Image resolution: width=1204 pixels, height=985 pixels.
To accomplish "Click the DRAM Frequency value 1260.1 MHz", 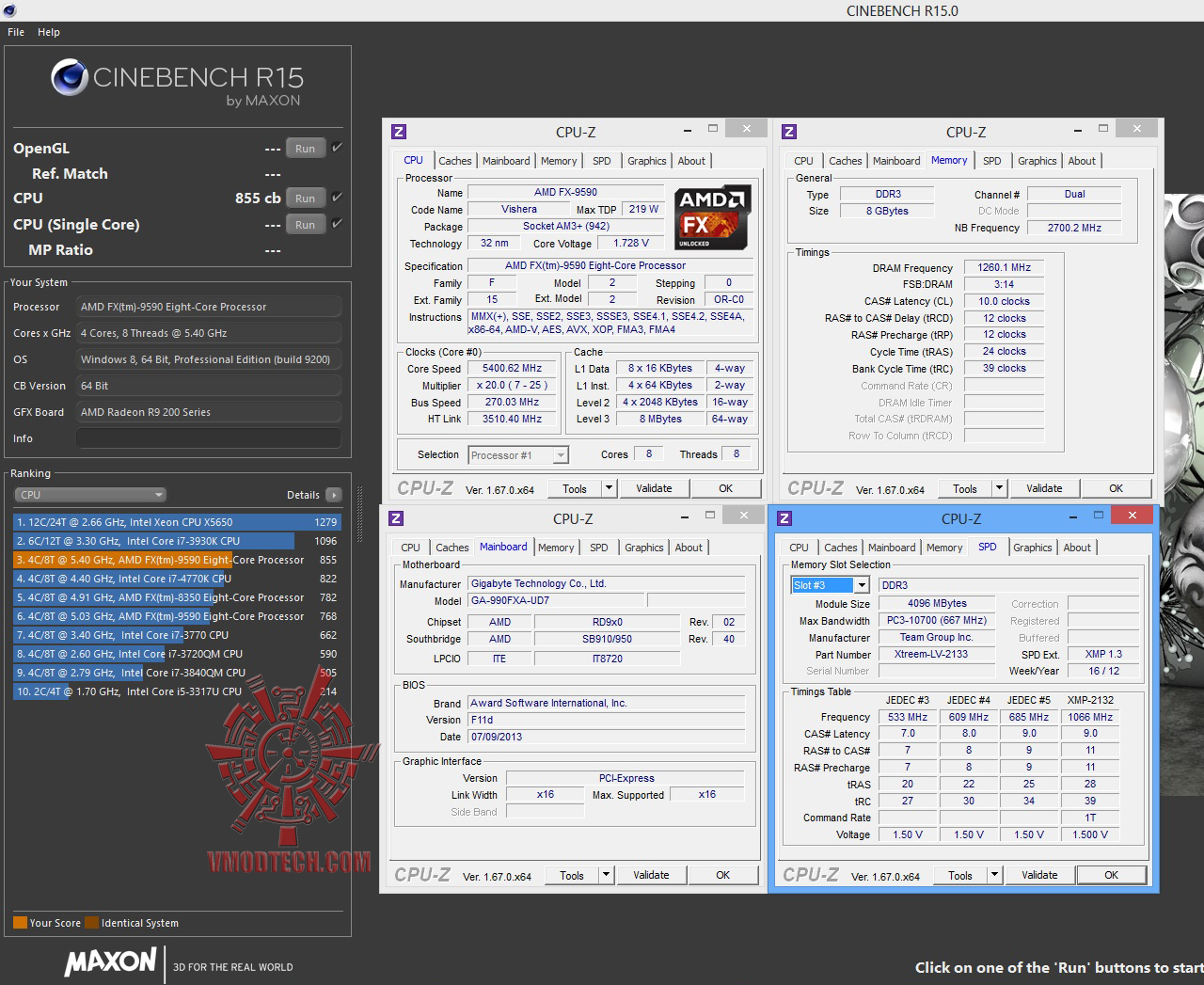I will coord(1004,267).
